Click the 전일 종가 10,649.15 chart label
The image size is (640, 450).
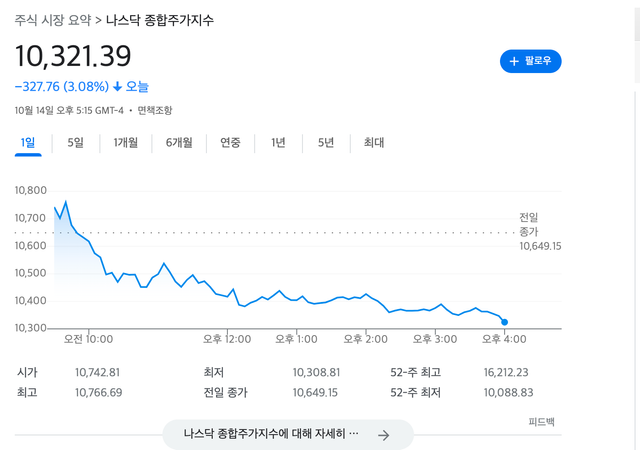pos(540,232)
